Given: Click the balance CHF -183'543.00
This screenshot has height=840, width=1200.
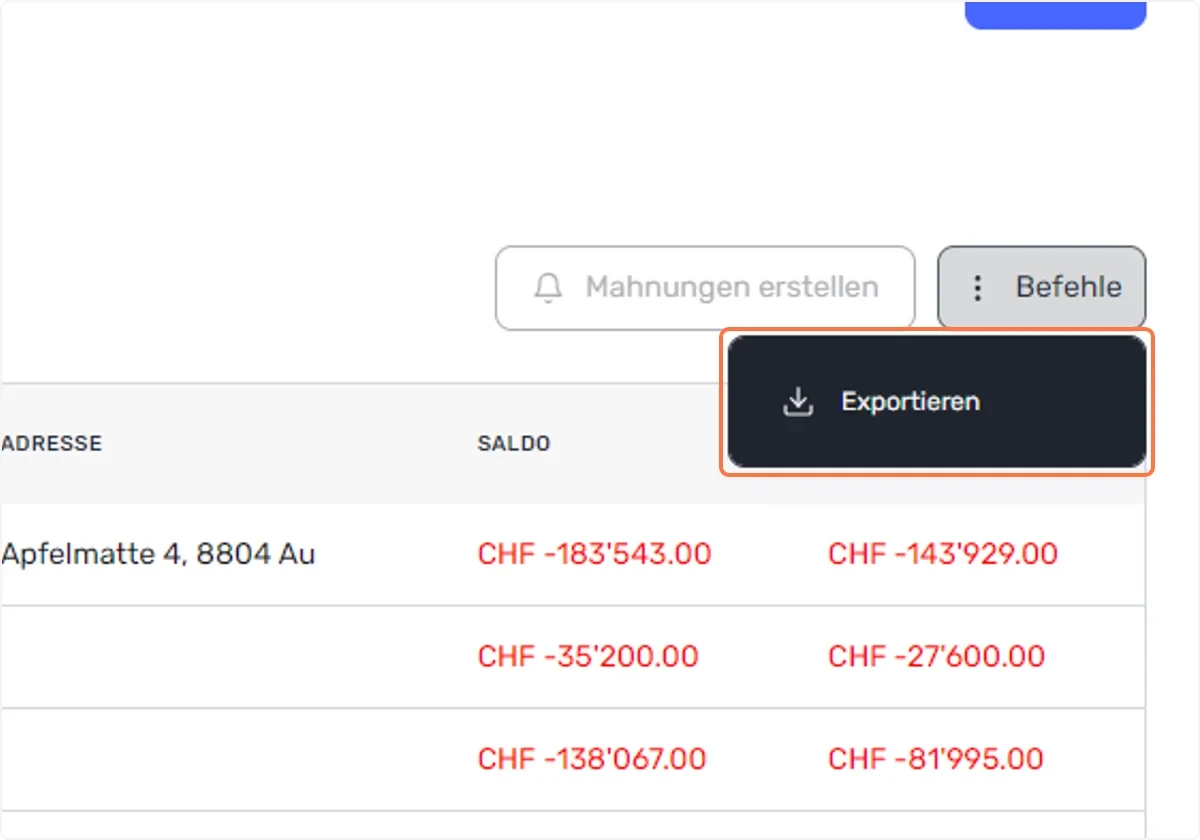Looking at the screenshot, I should coord(594,553).
